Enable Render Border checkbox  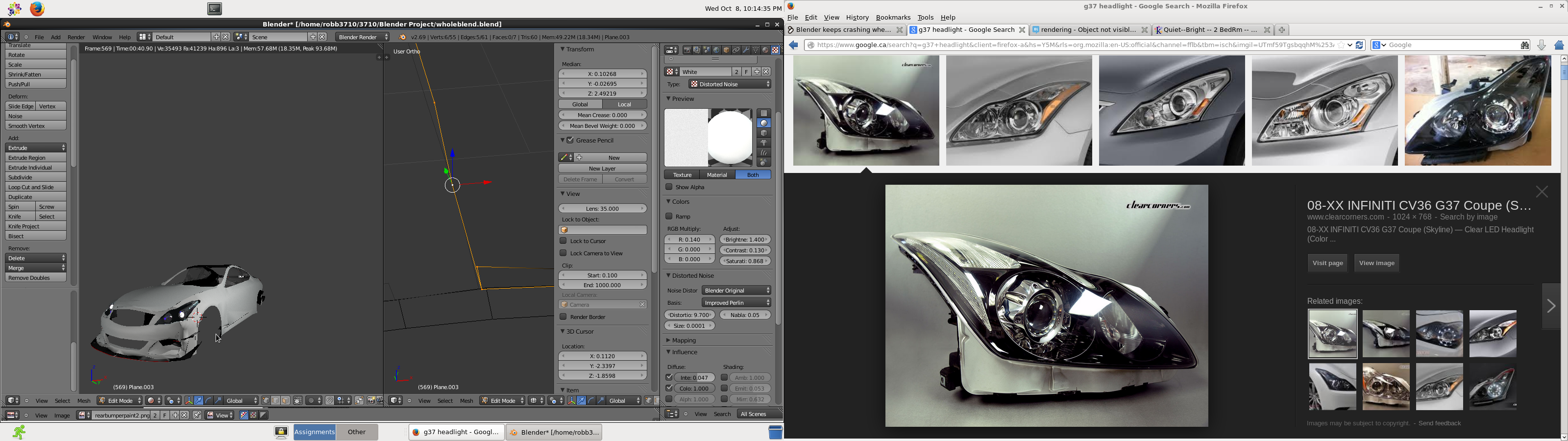563,318
